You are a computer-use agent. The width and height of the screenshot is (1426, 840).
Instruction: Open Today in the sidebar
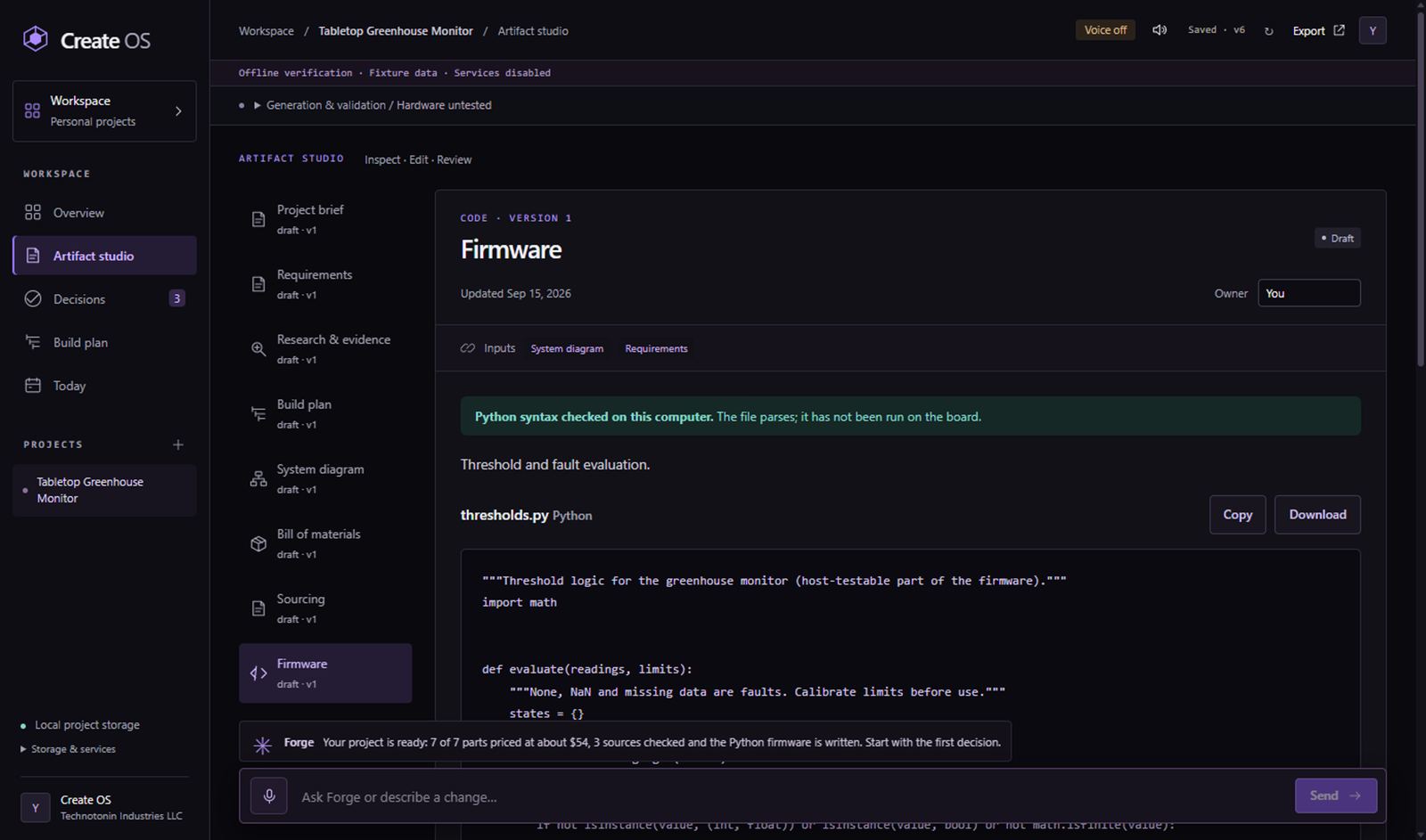pos(104,386)
